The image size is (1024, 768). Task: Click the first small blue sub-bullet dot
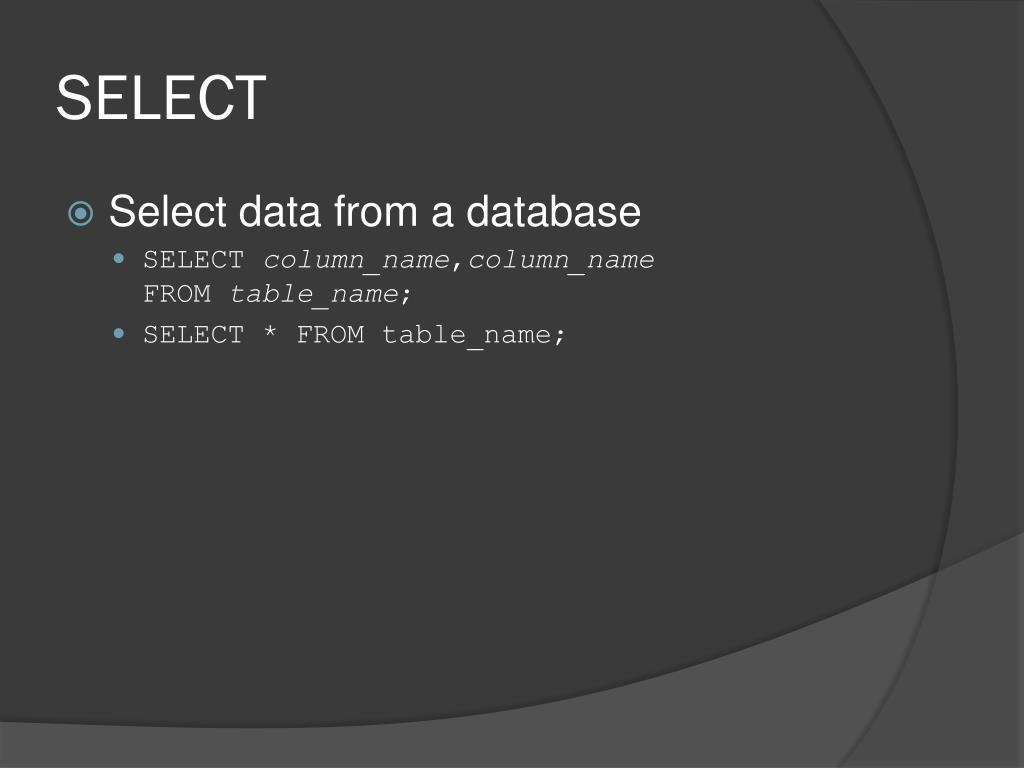119,259
